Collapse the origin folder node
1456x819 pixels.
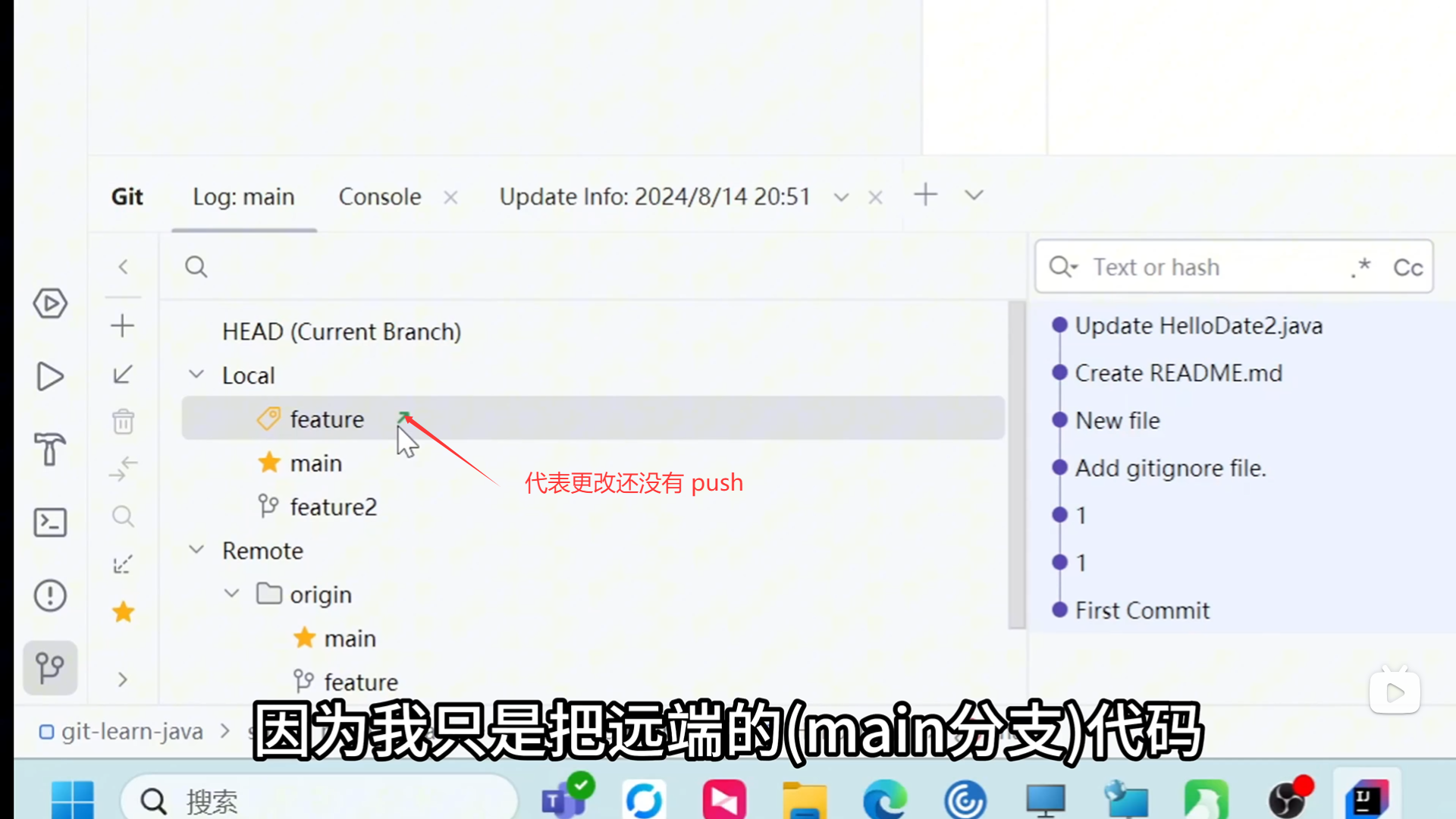232,594
